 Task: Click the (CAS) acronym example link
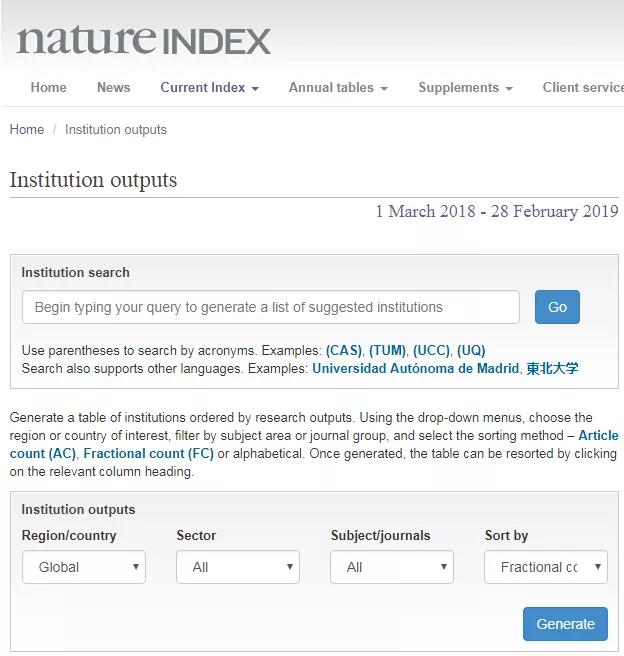pyautogui.click(x=345, y=351)
